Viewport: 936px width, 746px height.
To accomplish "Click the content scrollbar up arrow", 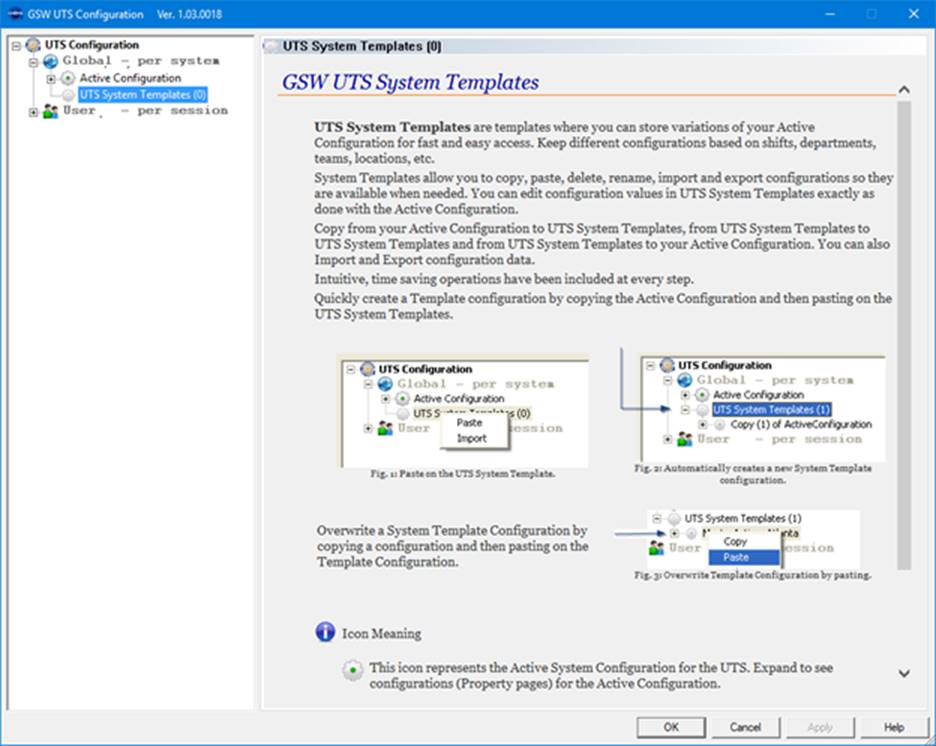I will tap(904, 90).
